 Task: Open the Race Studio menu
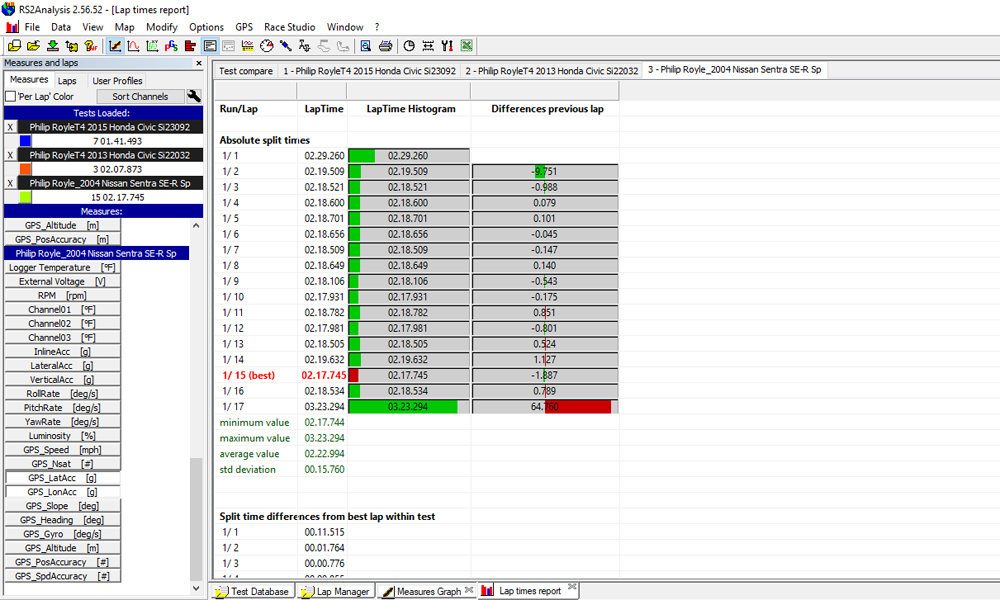click(289, 27)
